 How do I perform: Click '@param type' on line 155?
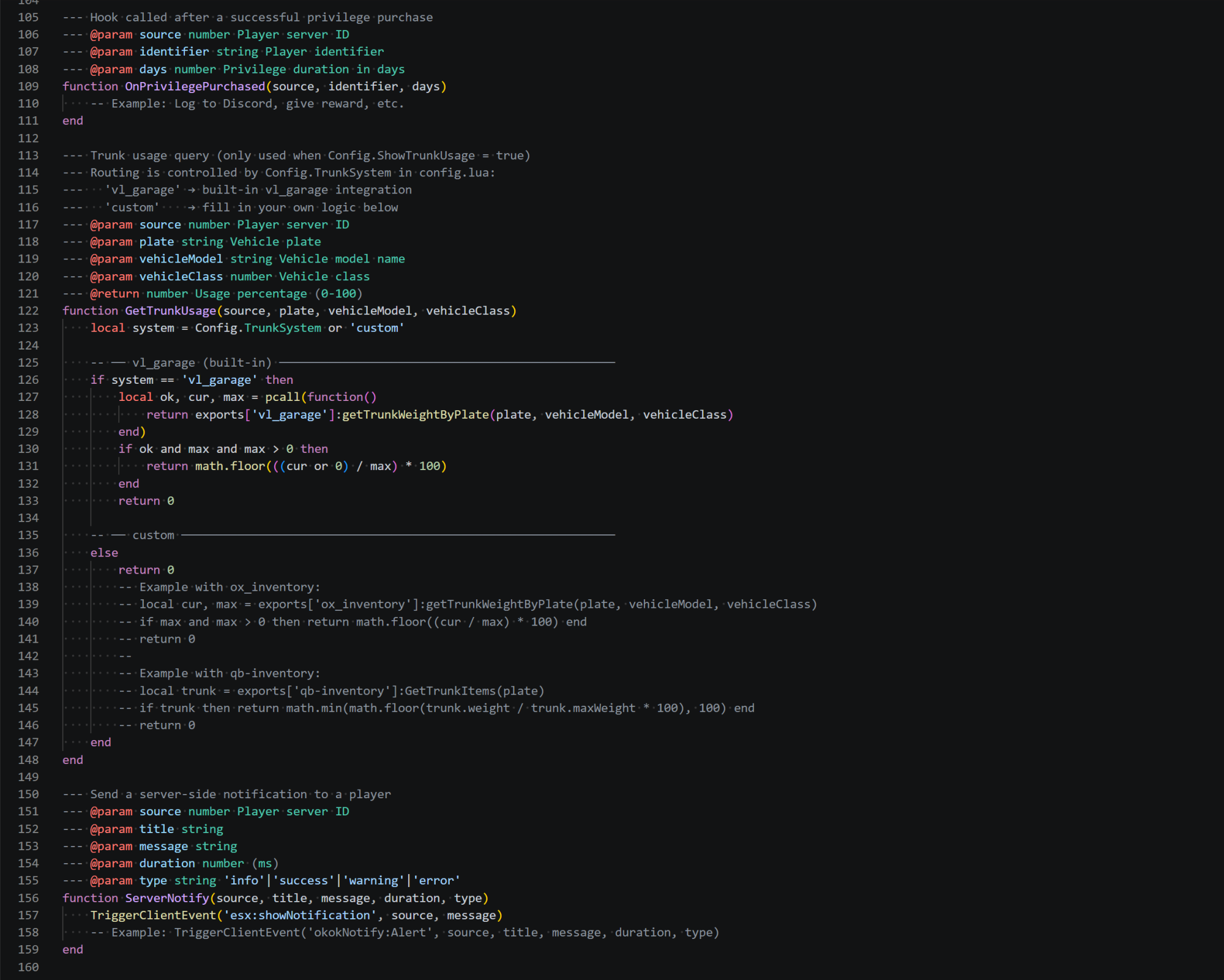coord(128,881)
